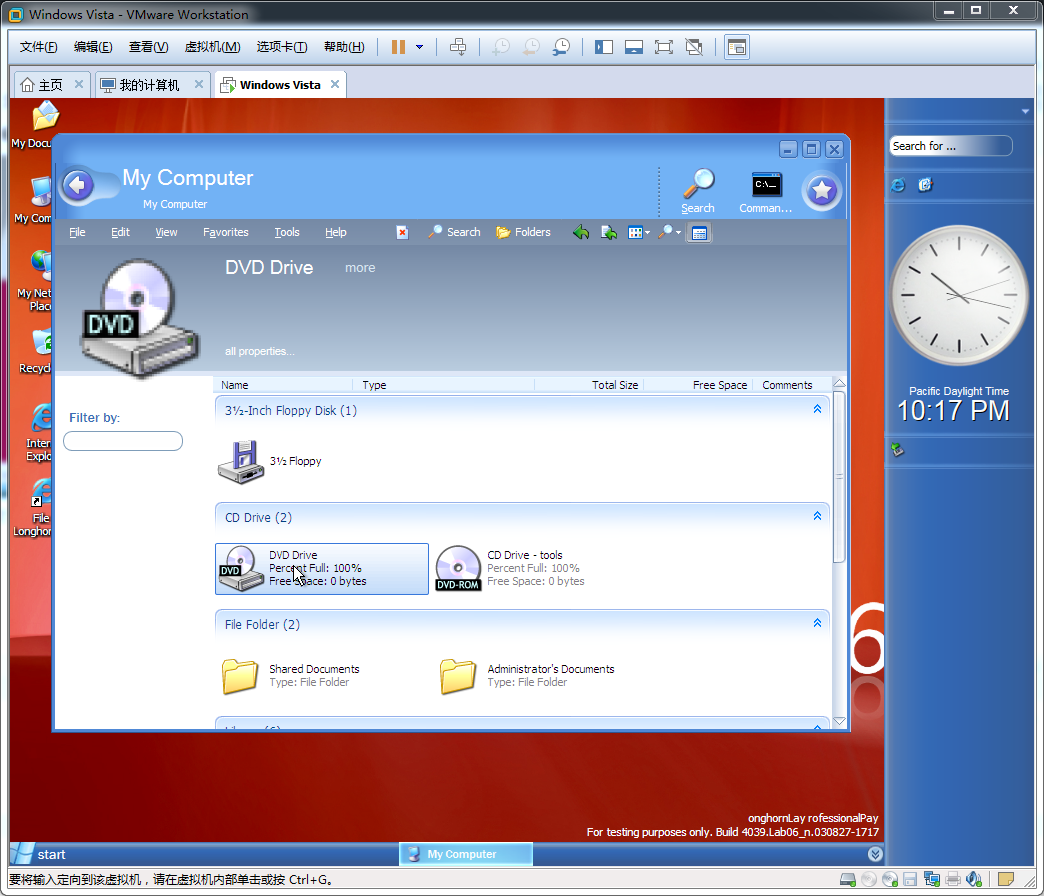Switch to the 主页 tab

coord(51,85)
